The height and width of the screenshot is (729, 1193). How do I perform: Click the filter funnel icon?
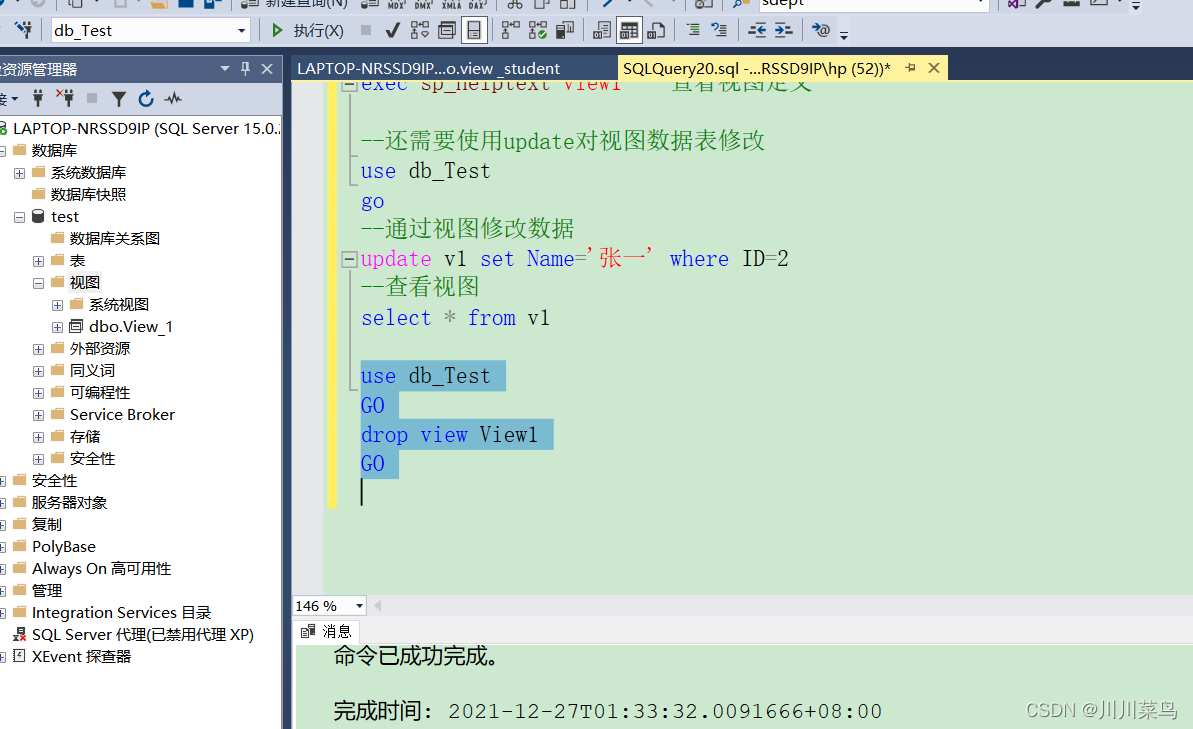click(119, 98)
